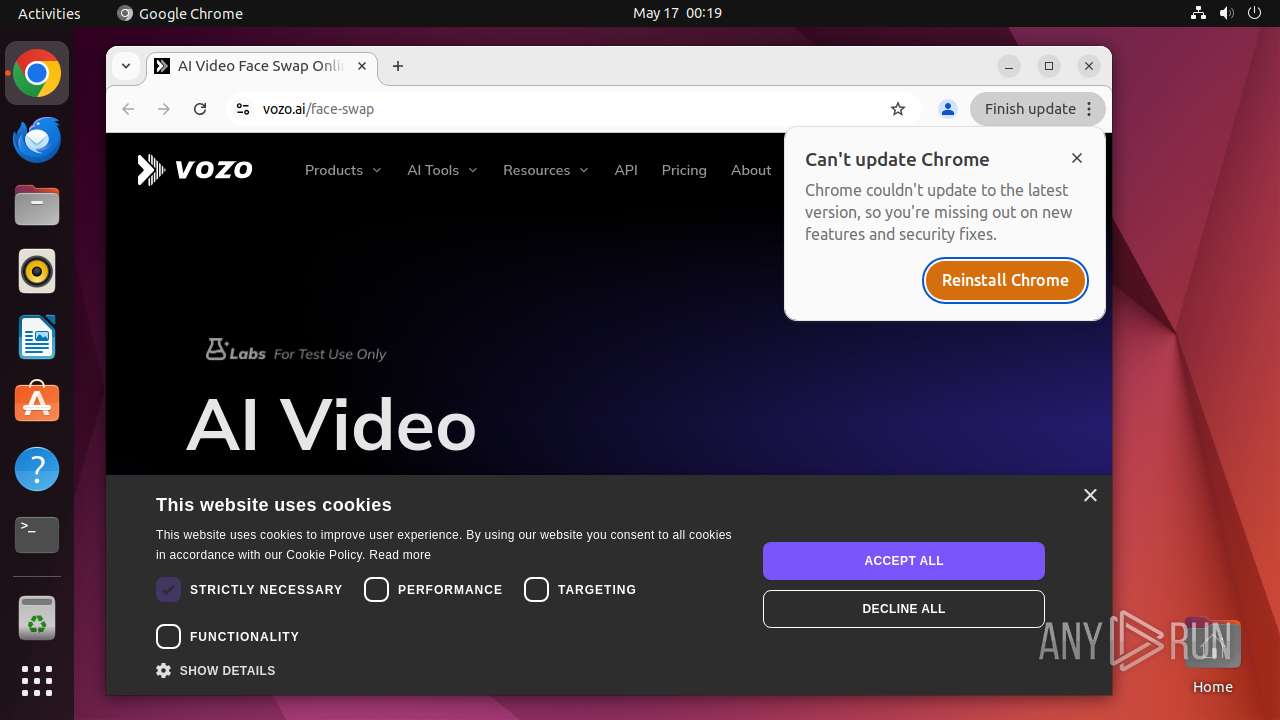Open the Pricing nav link
This screenshot has width=1280, height=720.
(x=684, y=170)
